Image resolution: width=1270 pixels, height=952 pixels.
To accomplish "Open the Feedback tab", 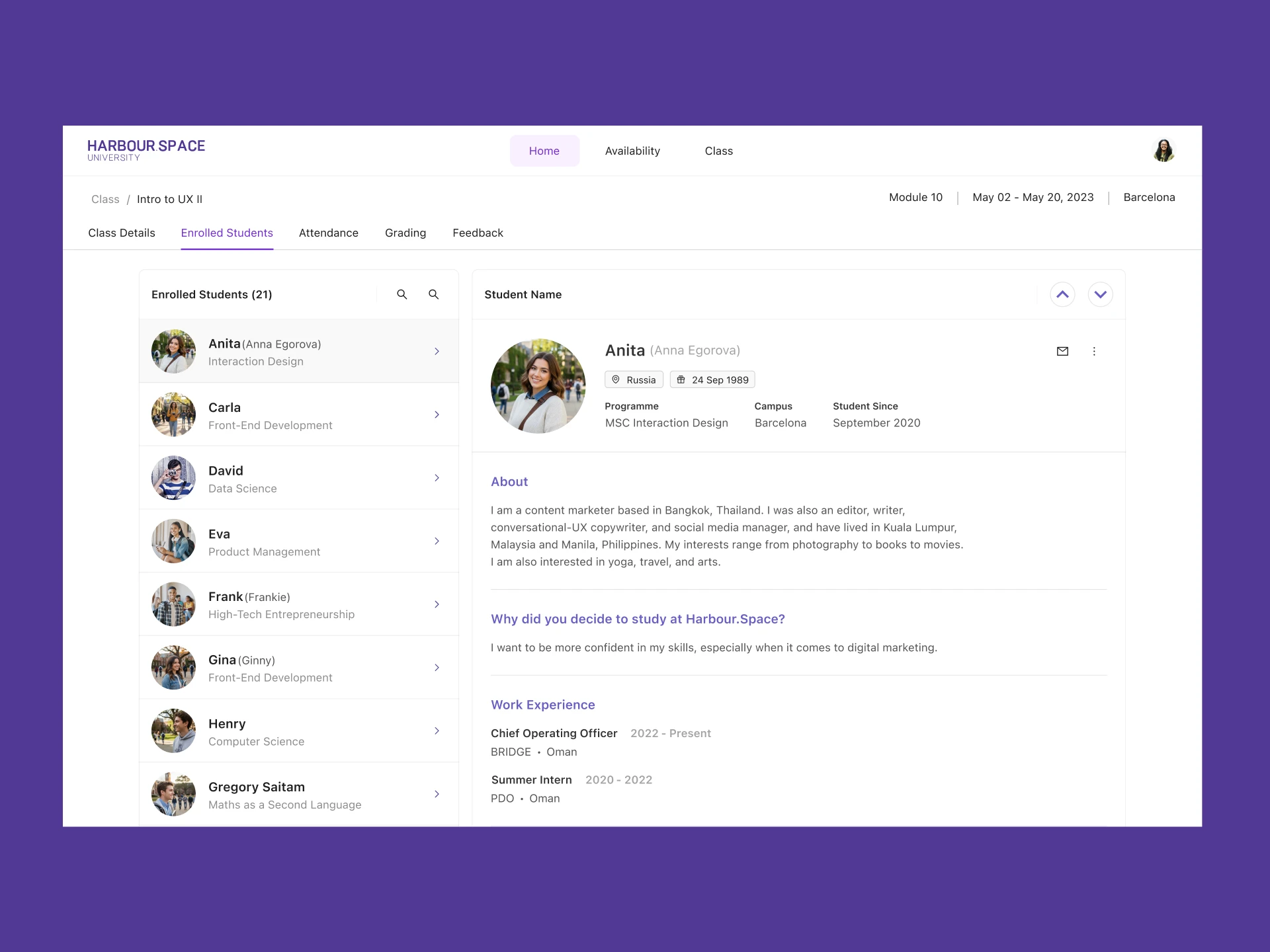I will [x=478, y=233].
